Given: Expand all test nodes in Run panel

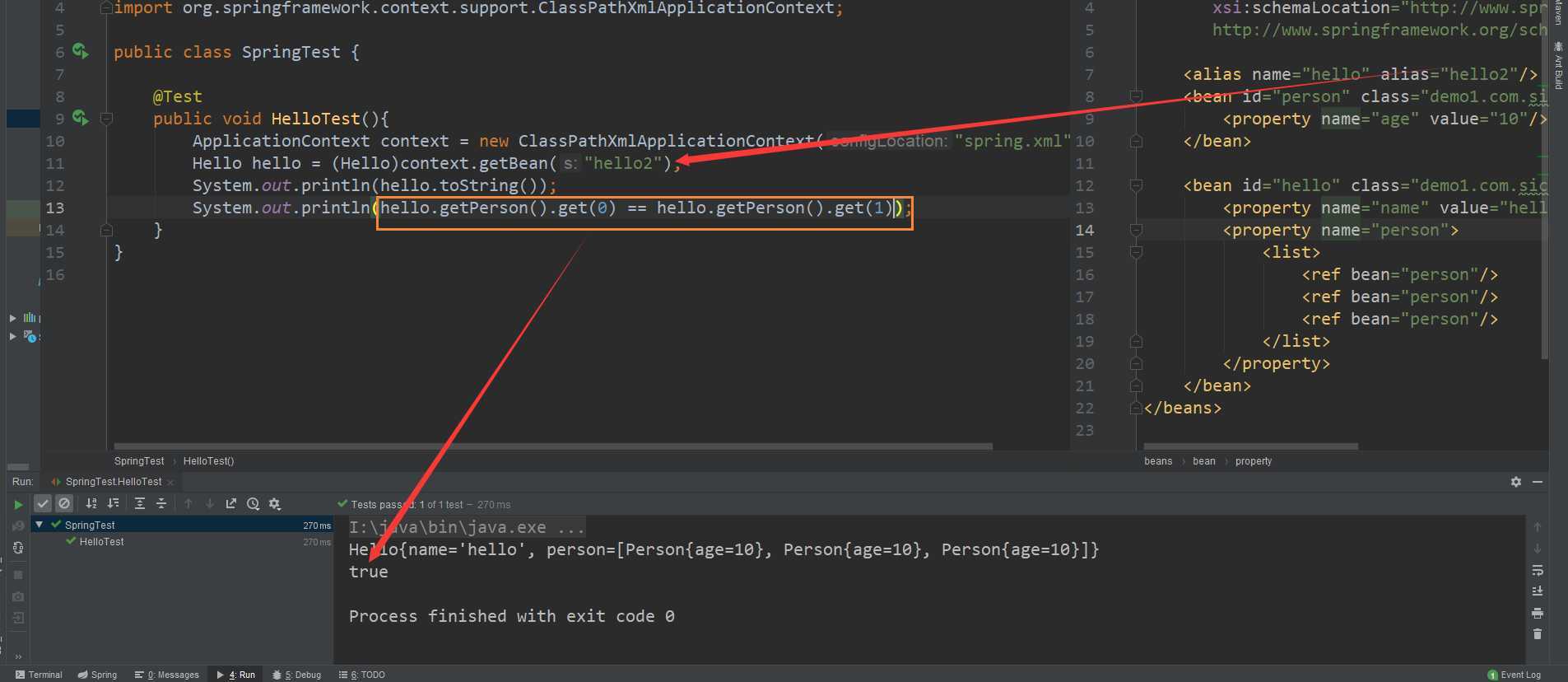Looking at the screenshot, I should [140, 503].
